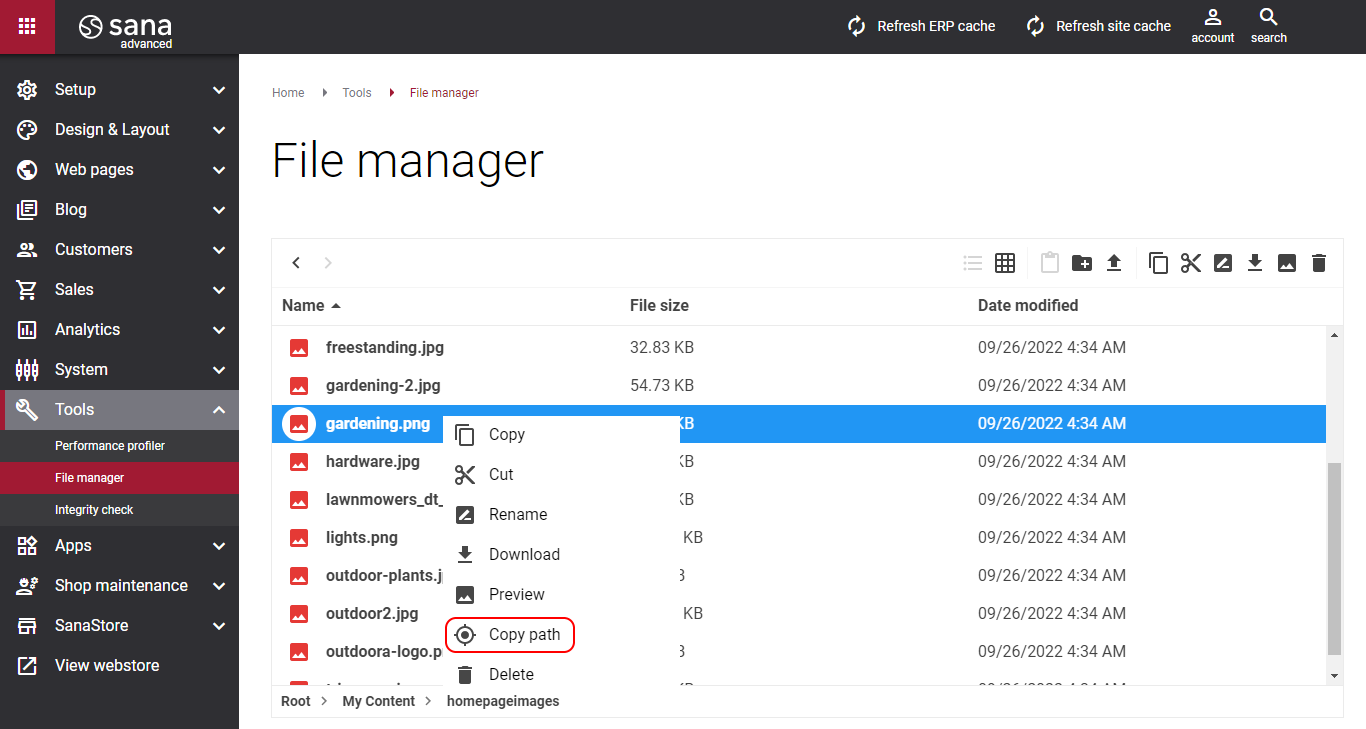
Task: Sort by Name column
Action: (x=311, y=306)
